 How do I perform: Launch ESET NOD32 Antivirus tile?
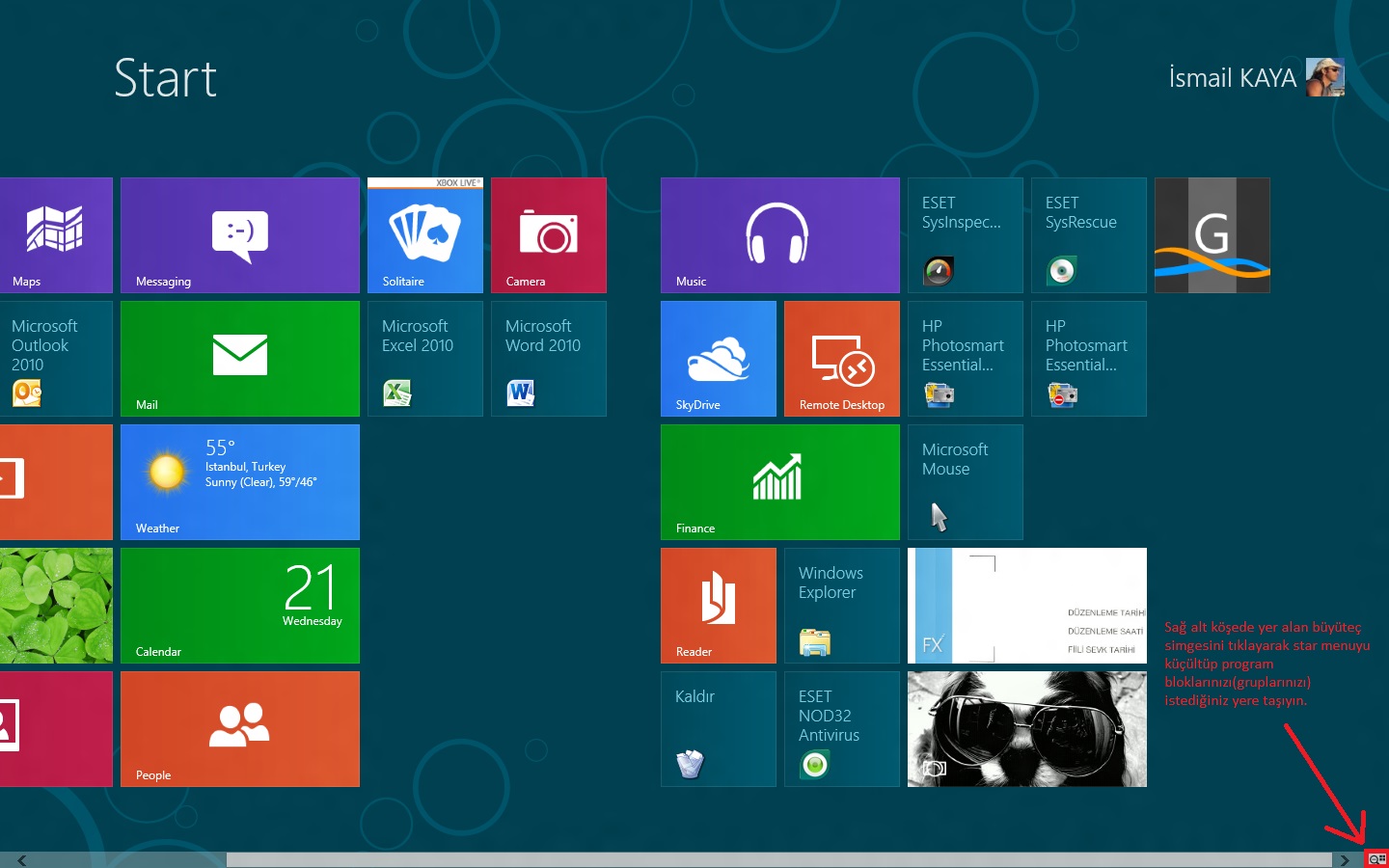(842, 729)
